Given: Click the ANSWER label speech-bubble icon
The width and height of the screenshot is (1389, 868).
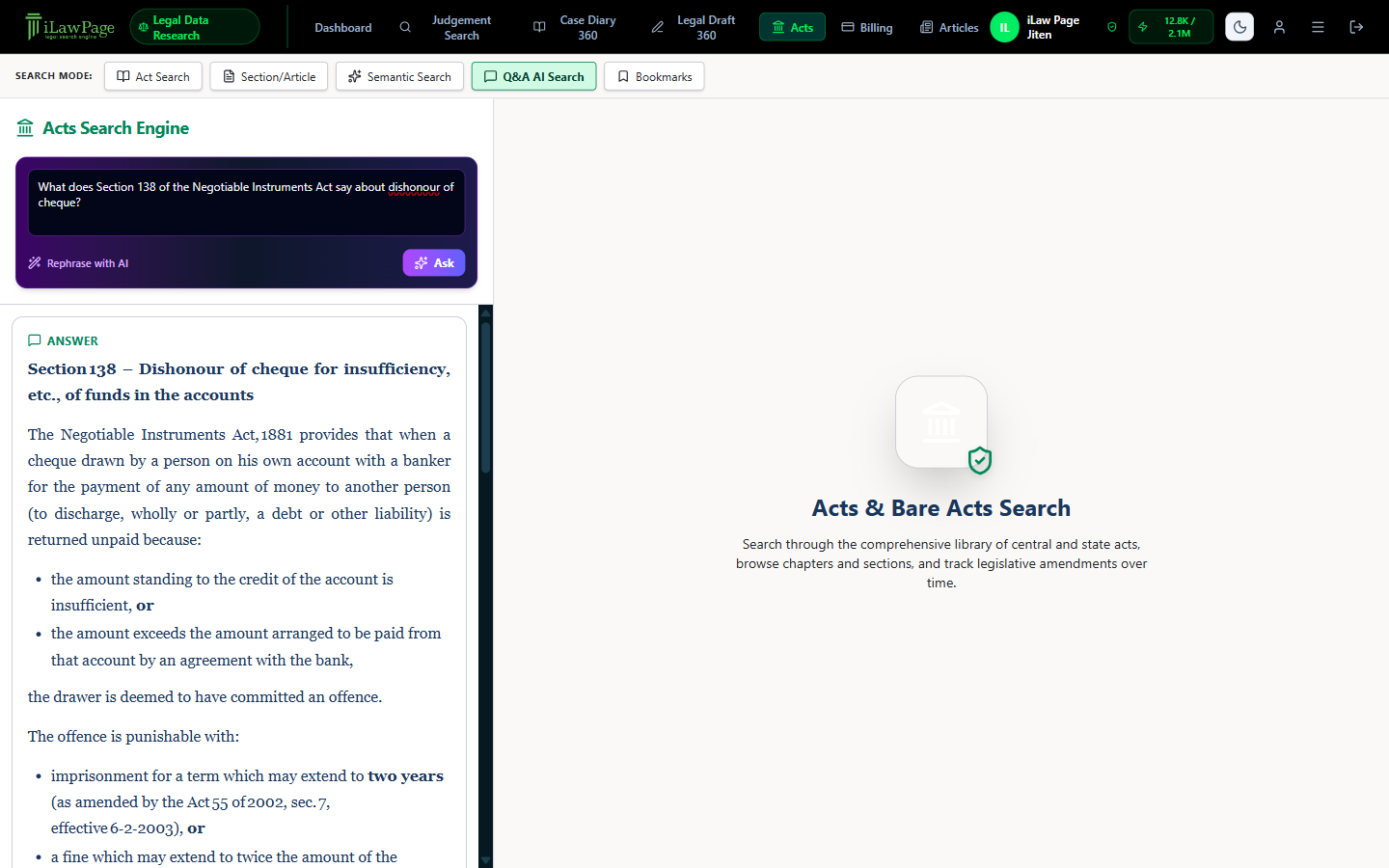Looking at the screenshot, I should click(35, 340).
